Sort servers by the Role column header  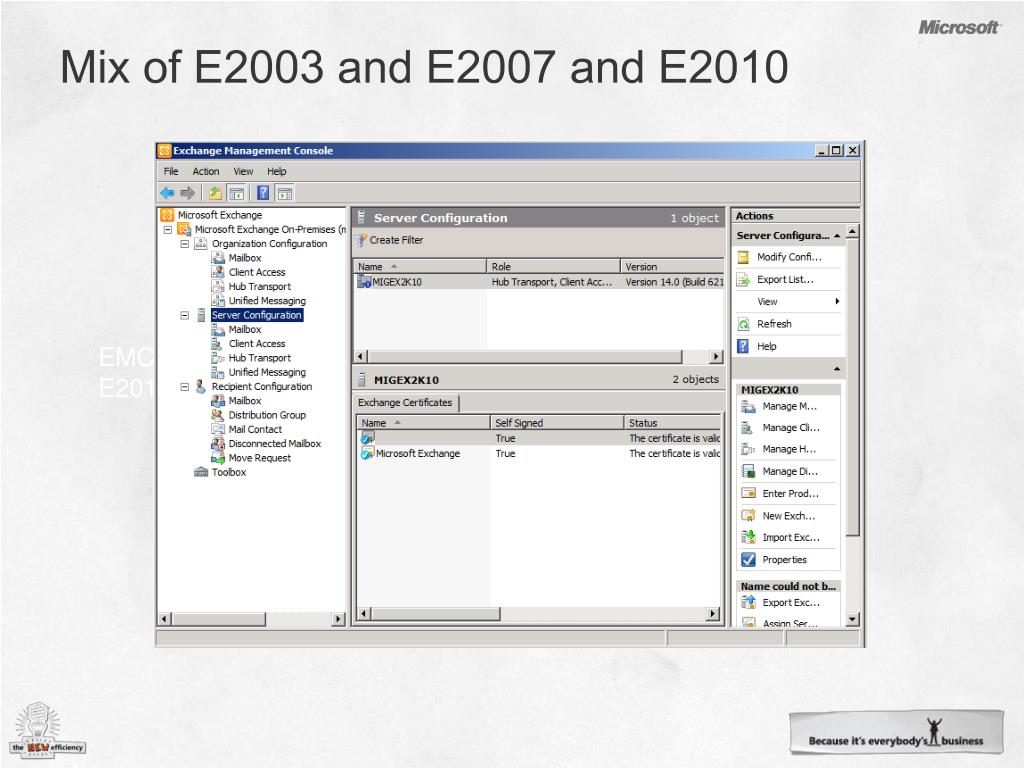point(553,266)
